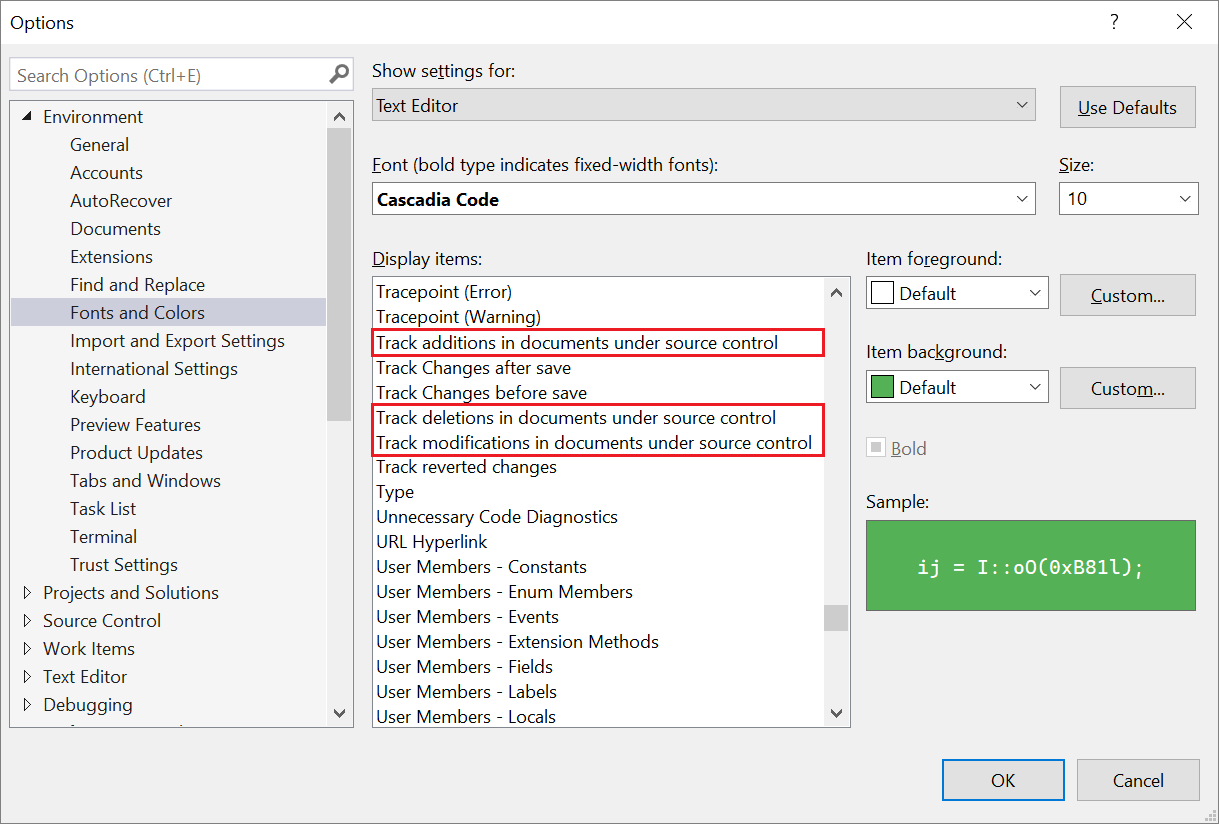Select Fonts and Colors in the sidebar
The width and height of the screenshot is (1219, 824).
tap(136, 312)
